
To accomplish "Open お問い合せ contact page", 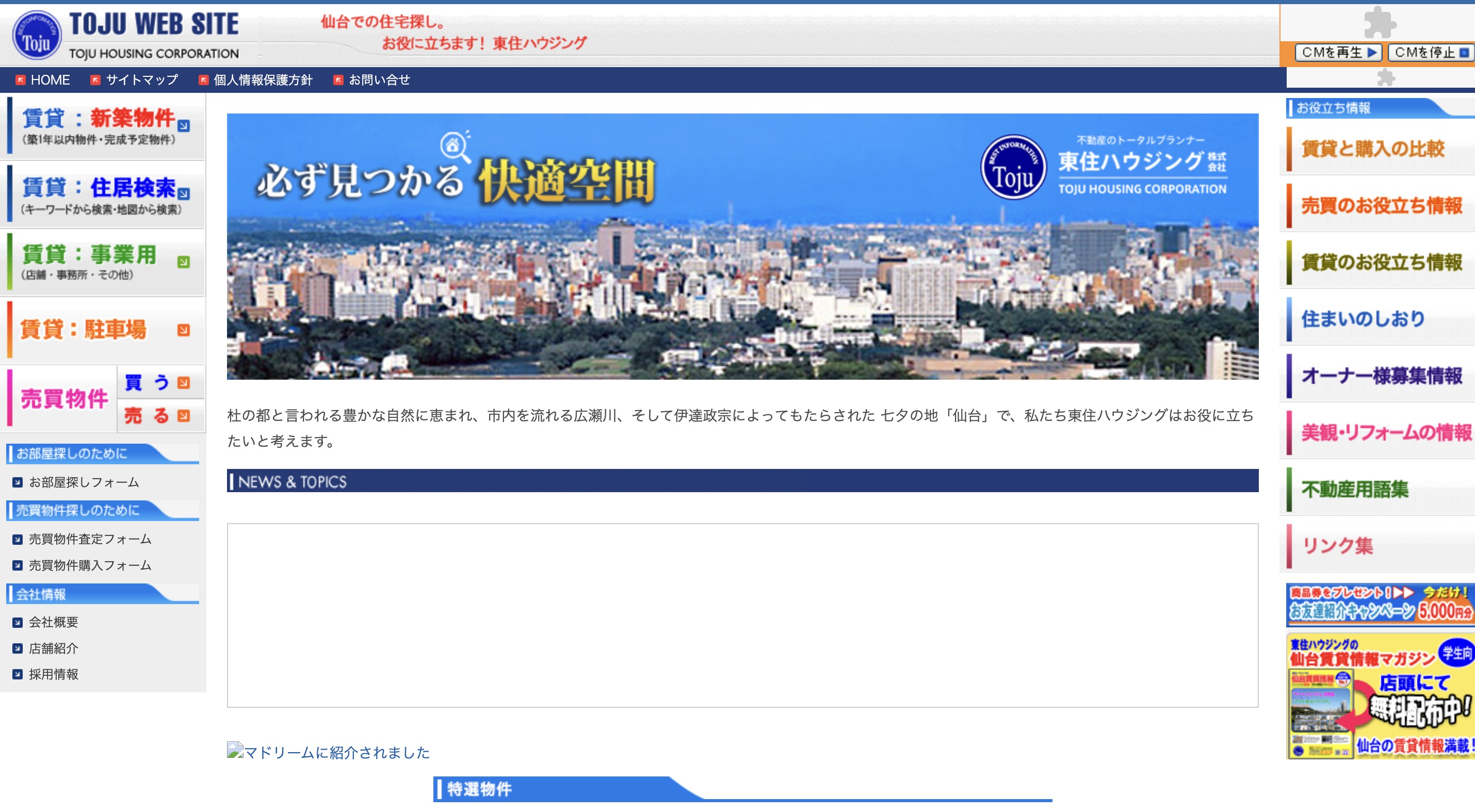I will pos(379,80).
